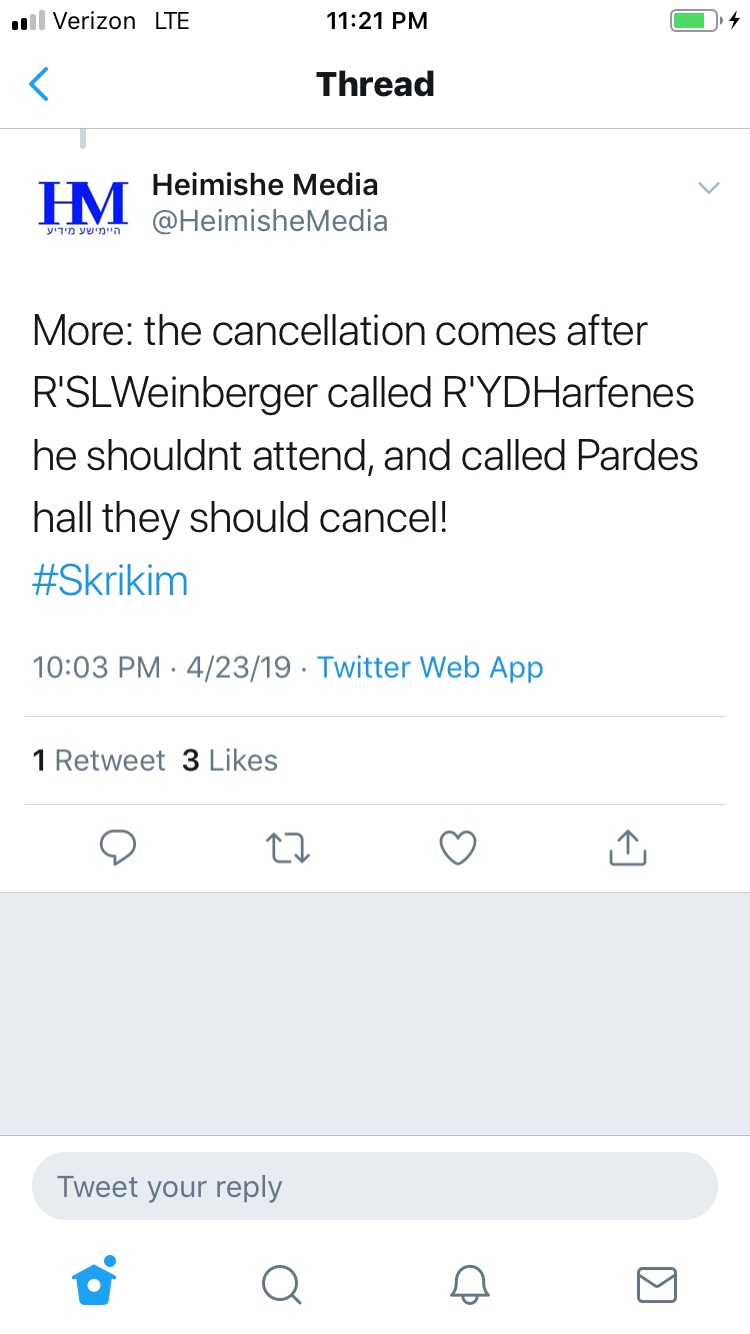Open the Heimishe Media profile picture
Image resolution: width=750 pixels, height=1334 pixels.
point(82,207)
